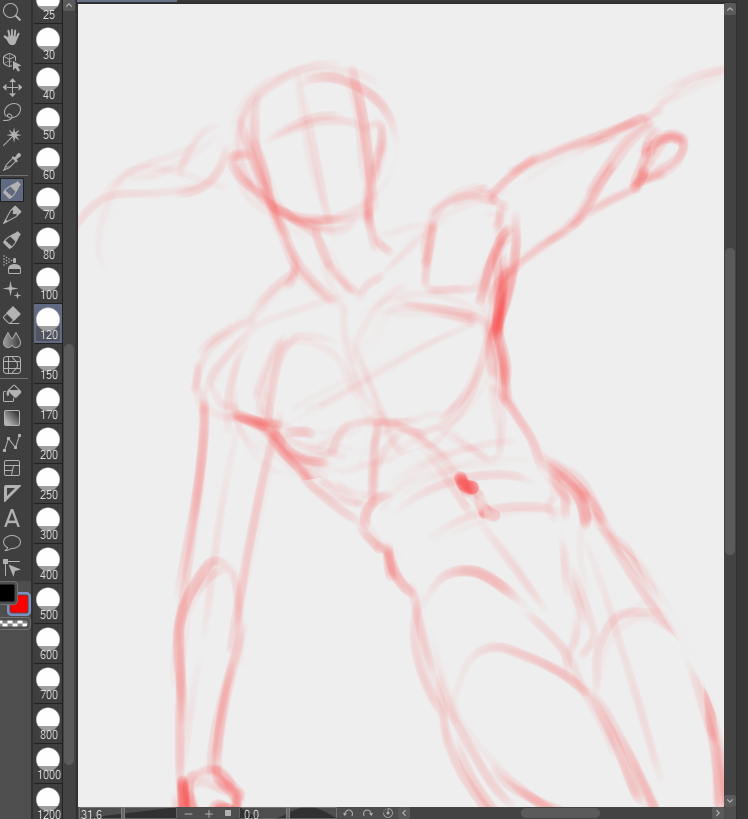Viewport: 748px width, 819px height.
Task: Click the zoom out minus button
Action: (x=188, y=813)
